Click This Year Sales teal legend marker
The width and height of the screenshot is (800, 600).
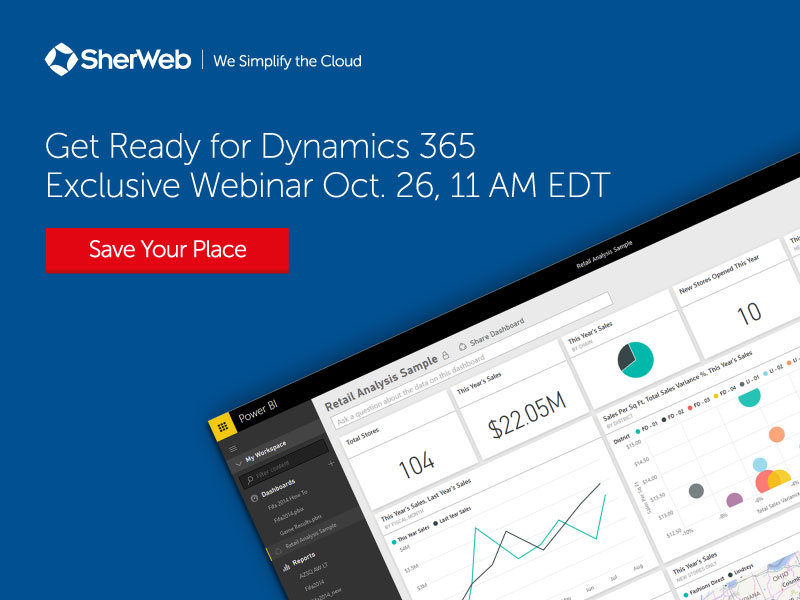(x=393, y=543)
